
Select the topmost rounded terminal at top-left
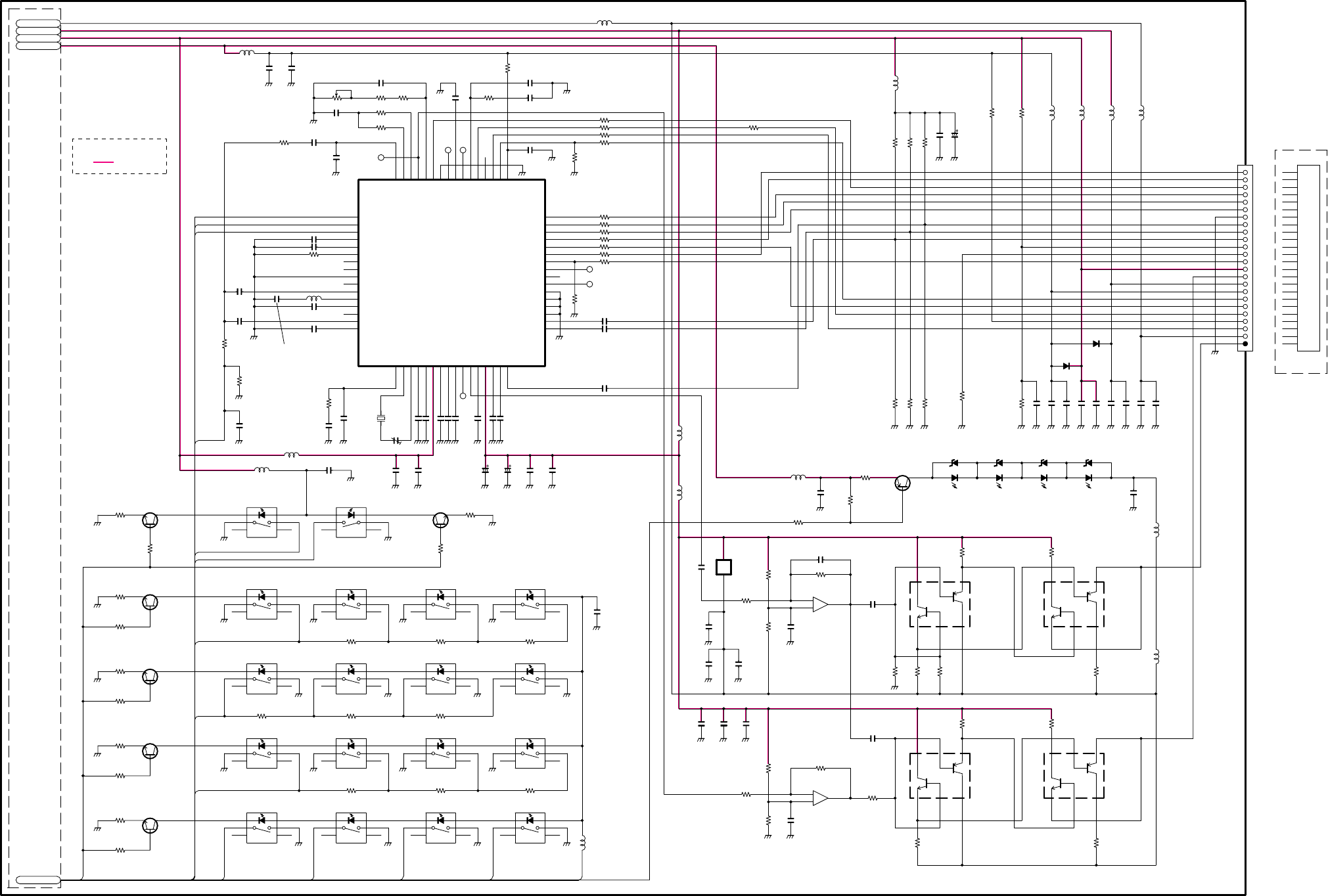point(38,24)
